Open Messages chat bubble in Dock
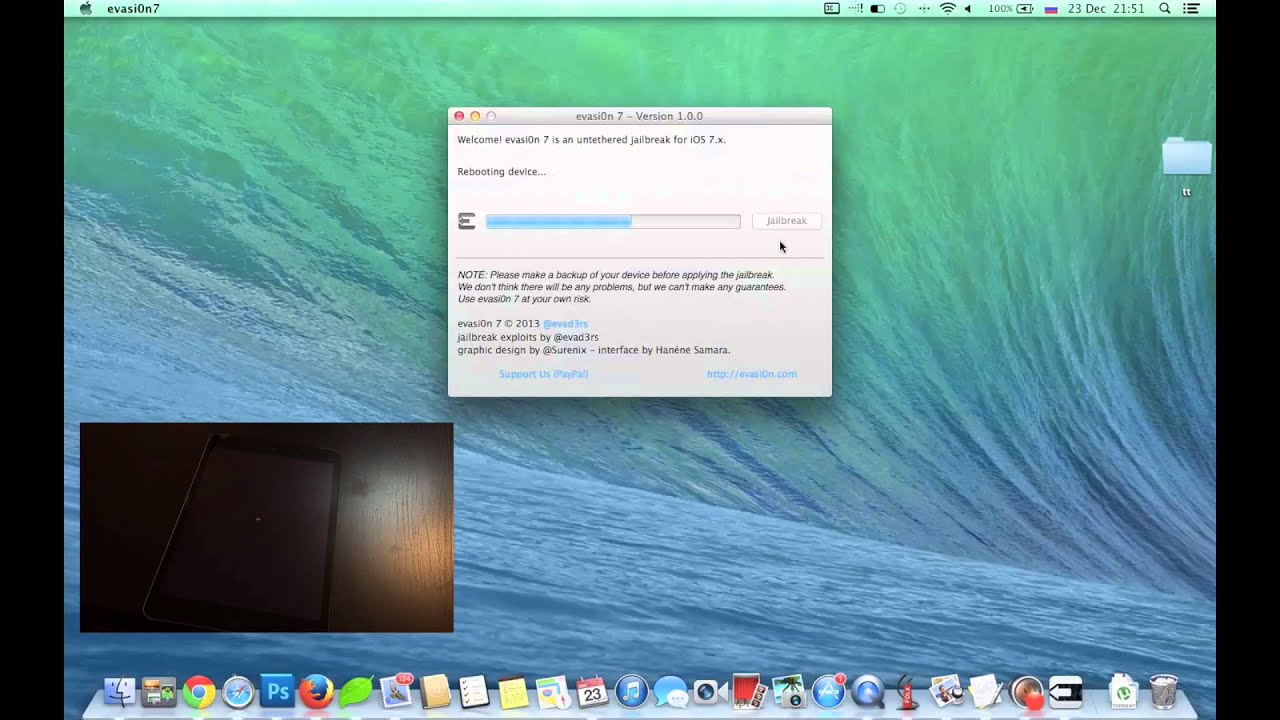Viewport: 1280px width, 720px height. pyautogui.click(x=670, y=692)
